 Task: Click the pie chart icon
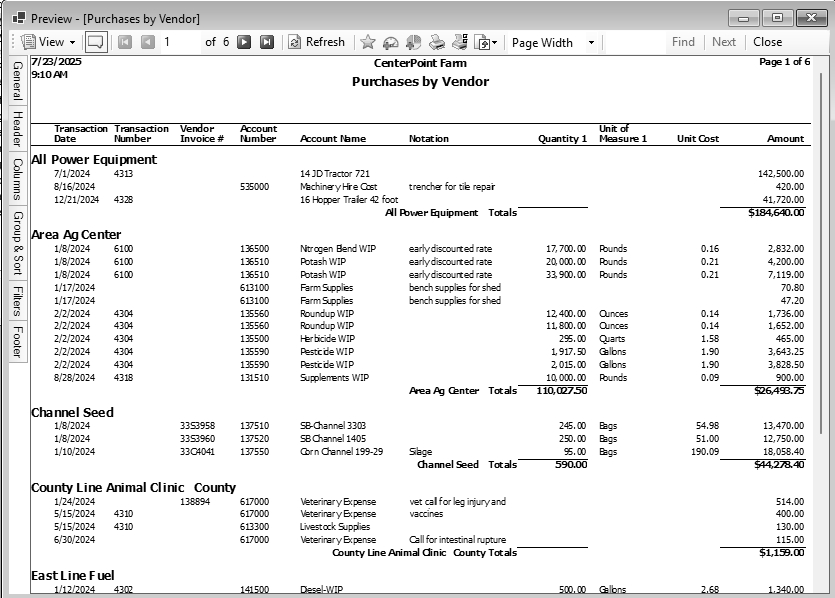coord(413,42)
